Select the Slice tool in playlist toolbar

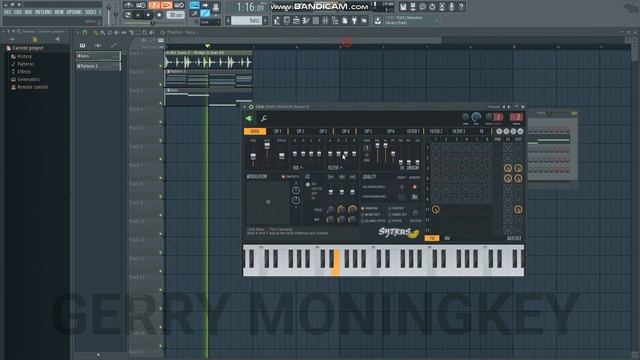(x=131, y=32)
